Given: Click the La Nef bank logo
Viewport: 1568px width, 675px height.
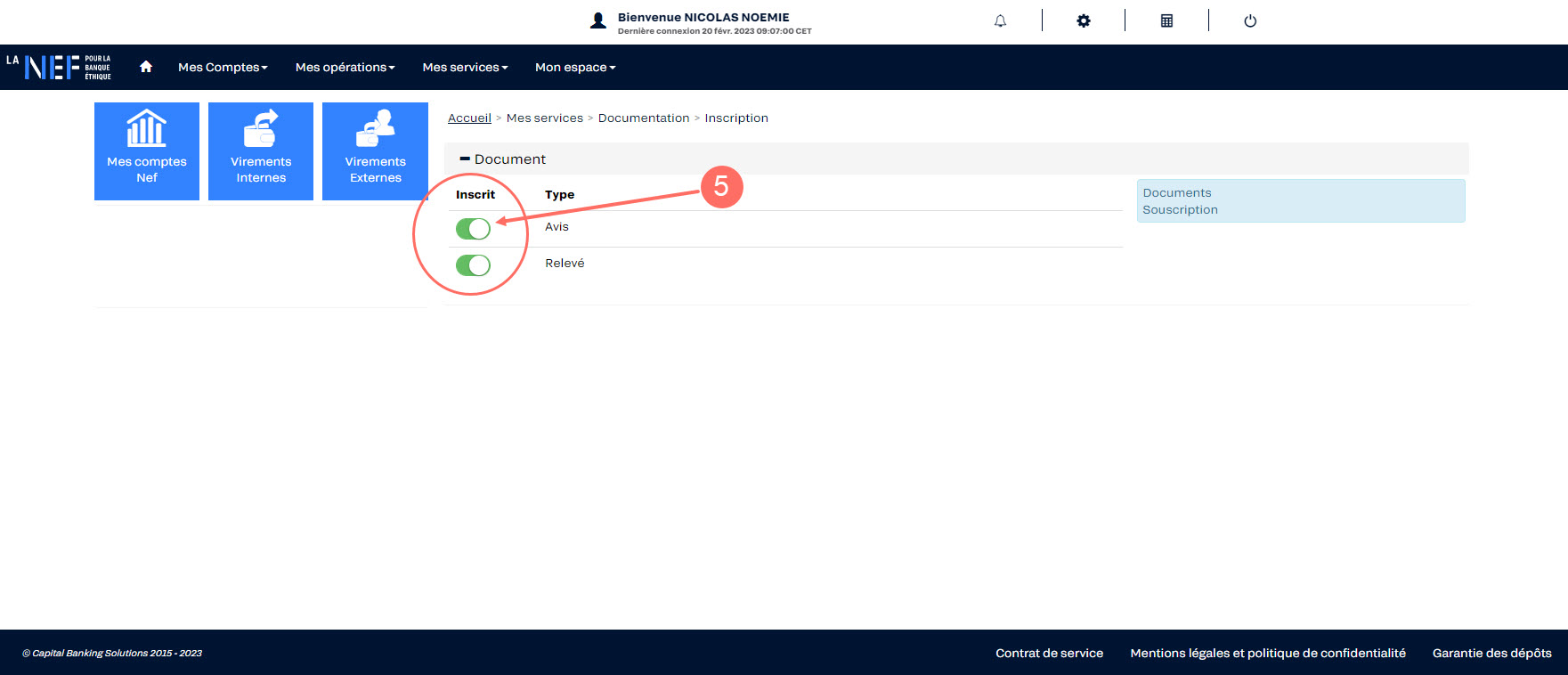Looking at the screenshot, I should 59,68.
